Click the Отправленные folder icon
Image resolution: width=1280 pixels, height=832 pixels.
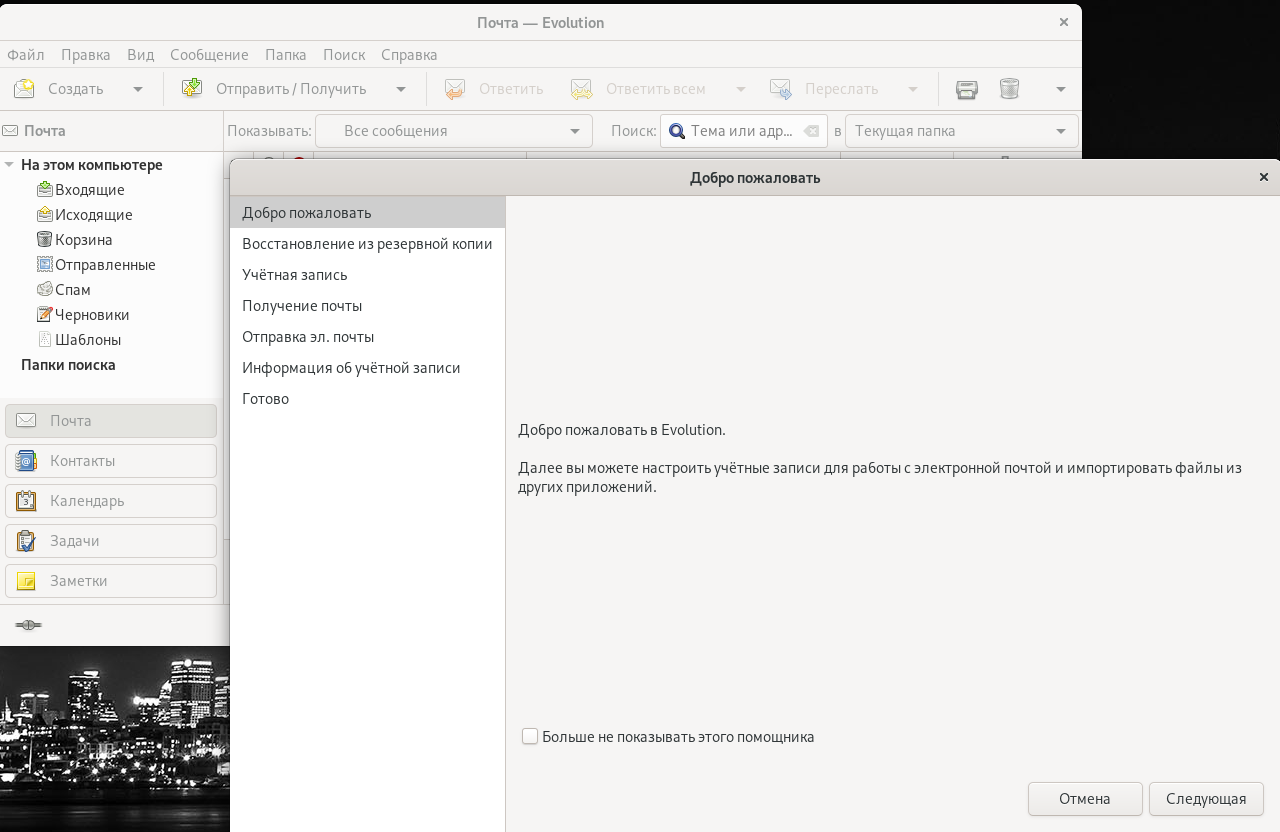coord(44,264)
